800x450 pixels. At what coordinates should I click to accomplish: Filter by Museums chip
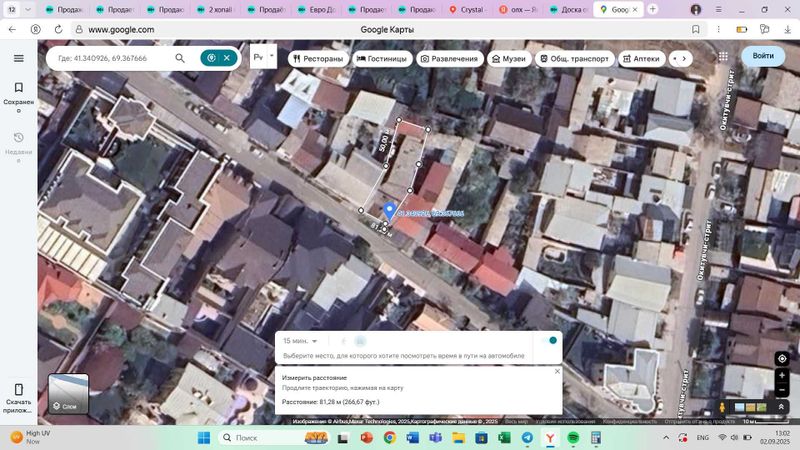pyautogui.click(x=509, y=59)
